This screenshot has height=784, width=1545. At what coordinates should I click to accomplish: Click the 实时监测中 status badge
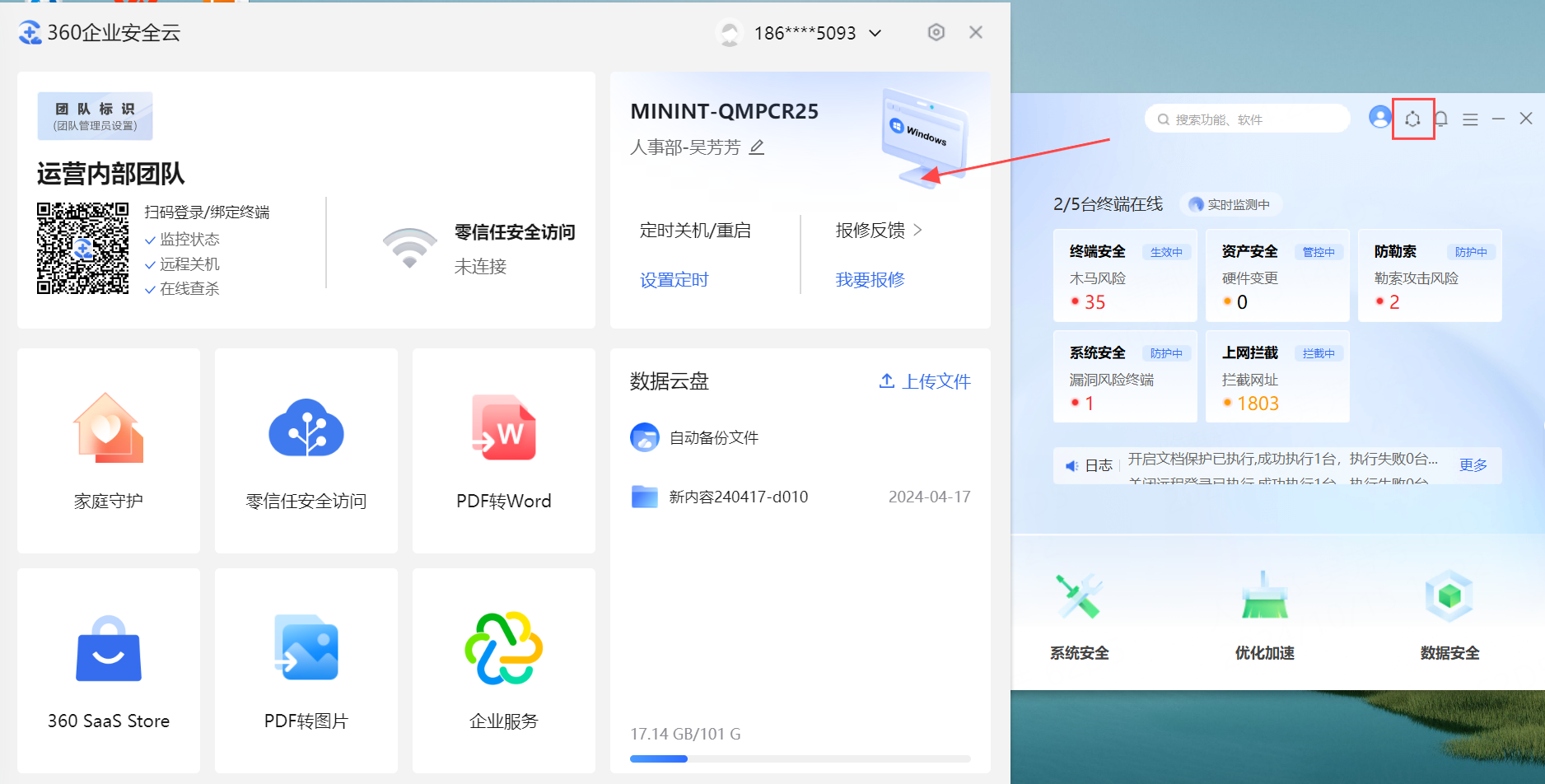tap(1230, 204)
